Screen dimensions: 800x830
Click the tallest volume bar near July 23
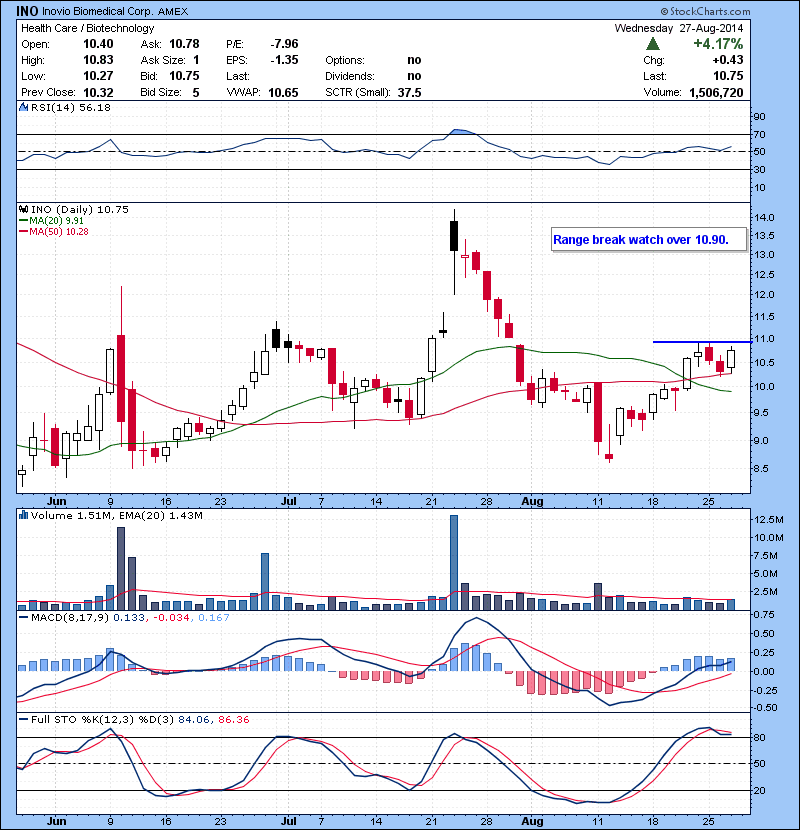[x=454, y=563]
